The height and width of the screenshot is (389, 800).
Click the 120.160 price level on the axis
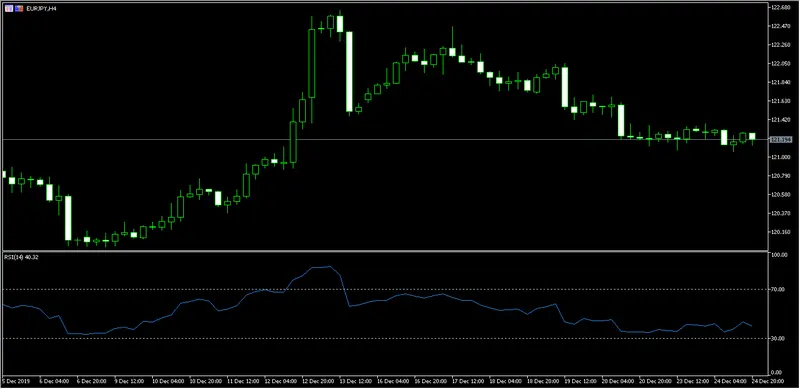(779, 232)
